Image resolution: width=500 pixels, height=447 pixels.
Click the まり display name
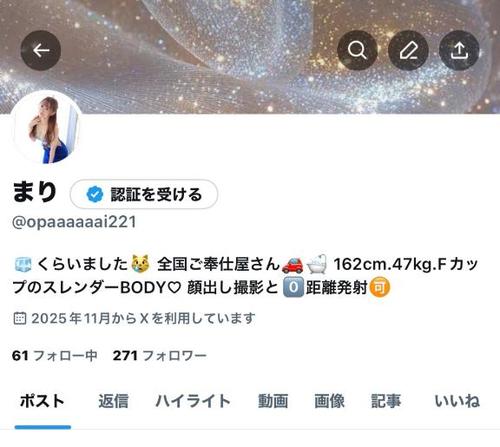(34, 192)
